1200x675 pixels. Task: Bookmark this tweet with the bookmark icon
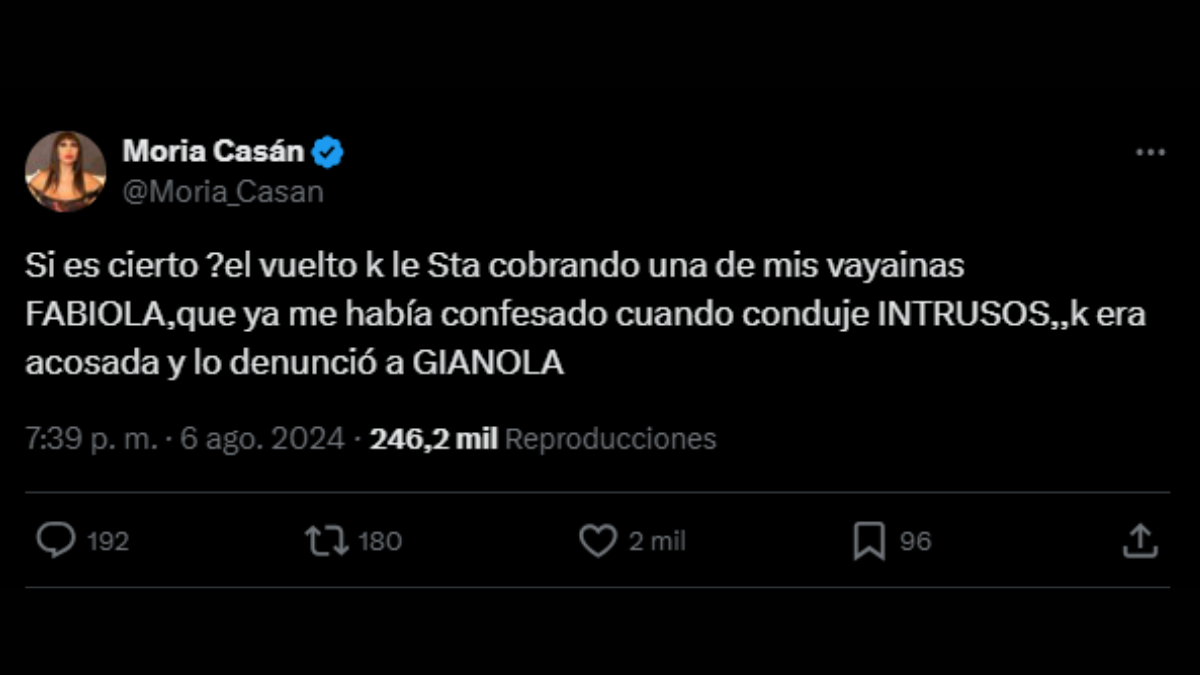click(869, 541)
